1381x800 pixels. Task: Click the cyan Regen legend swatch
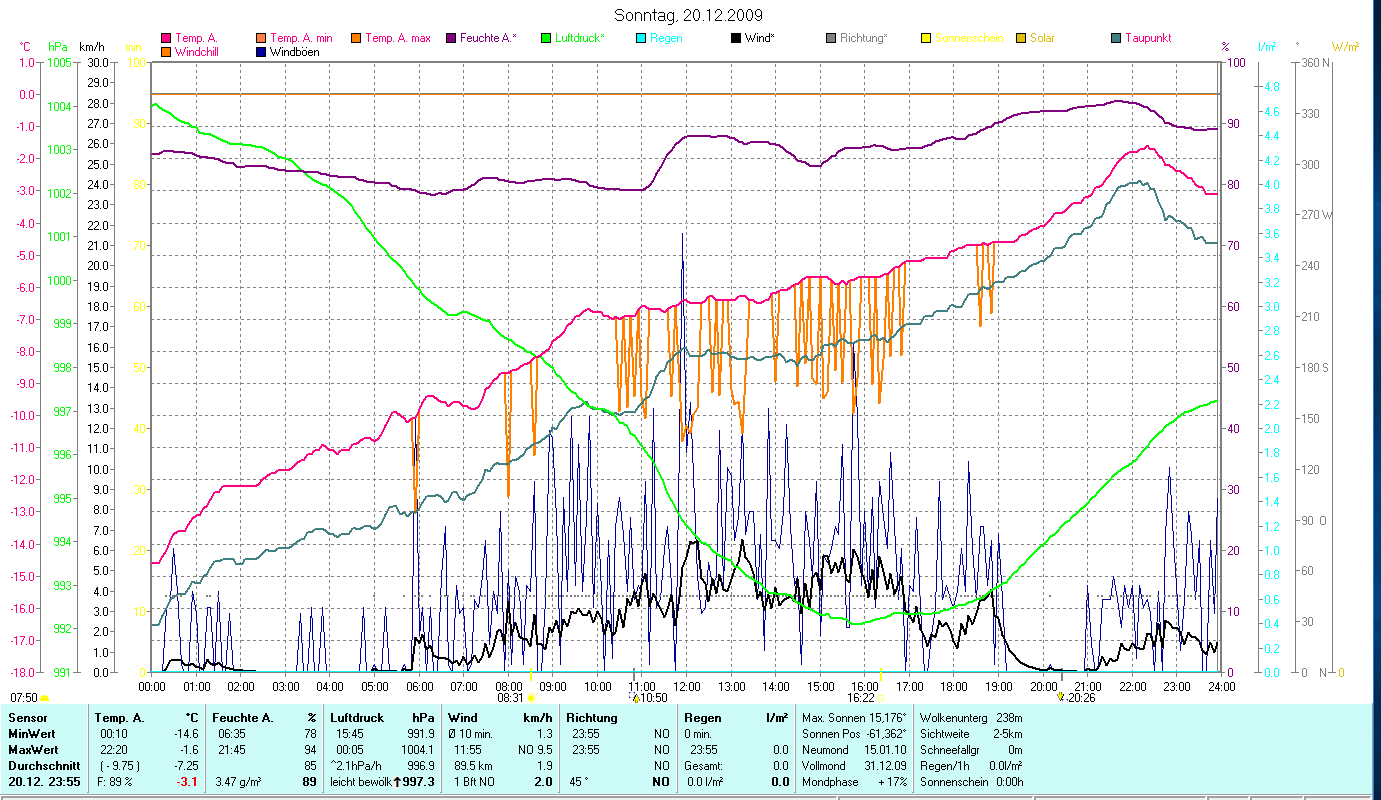[x=641, y=39]
